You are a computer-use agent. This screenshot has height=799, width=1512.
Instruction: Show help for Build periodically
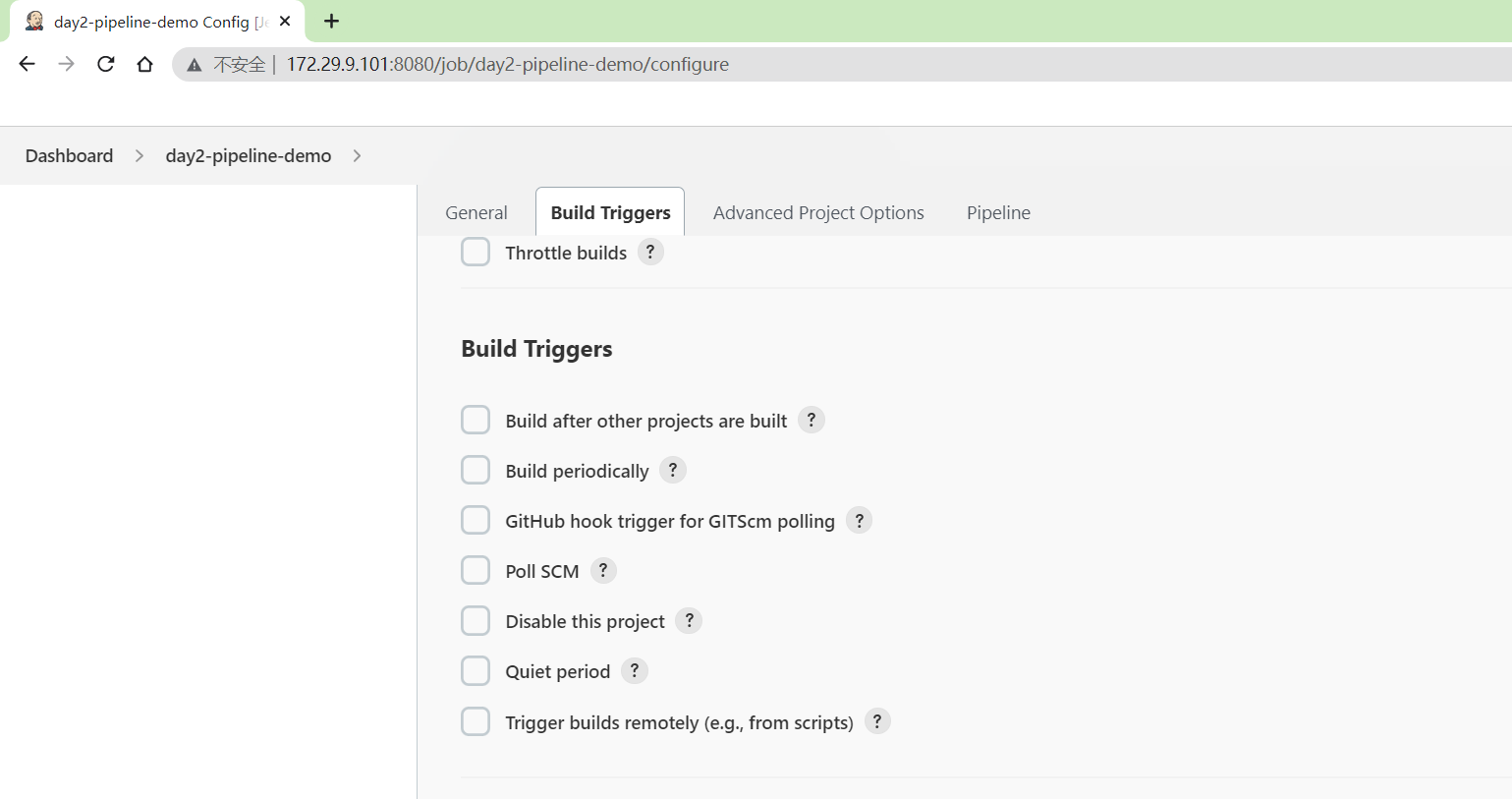(673, 470)
